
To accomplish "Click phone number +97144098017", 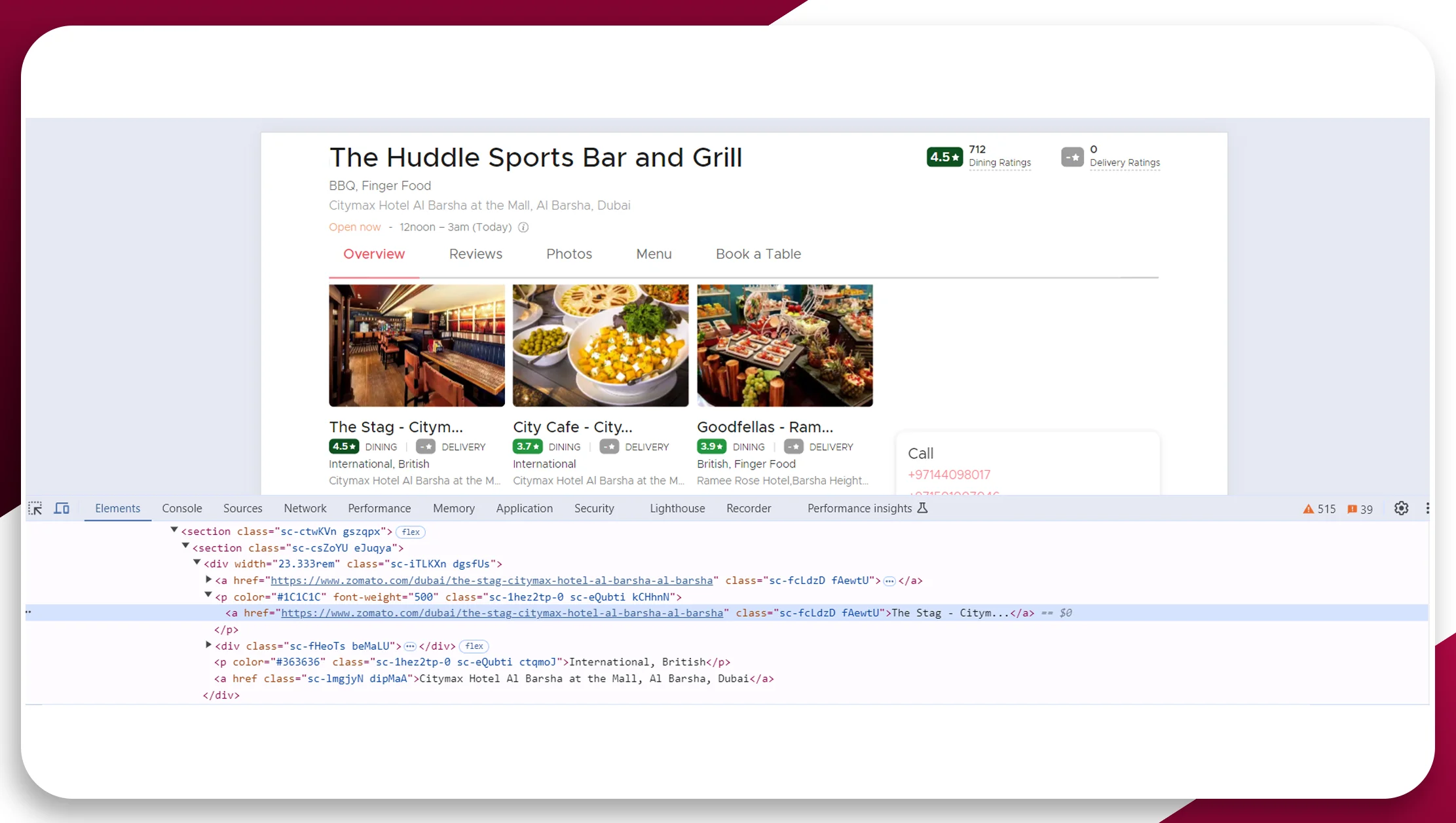I will click(949, 475).
